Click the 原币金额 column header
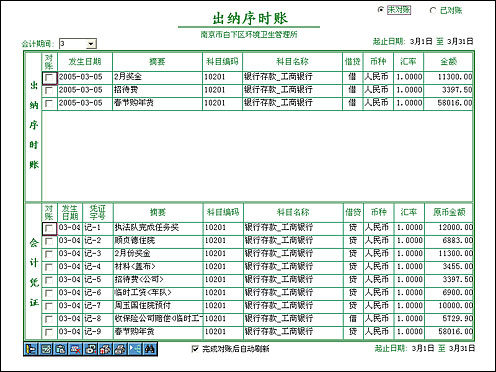 click(x=449, y=212)
